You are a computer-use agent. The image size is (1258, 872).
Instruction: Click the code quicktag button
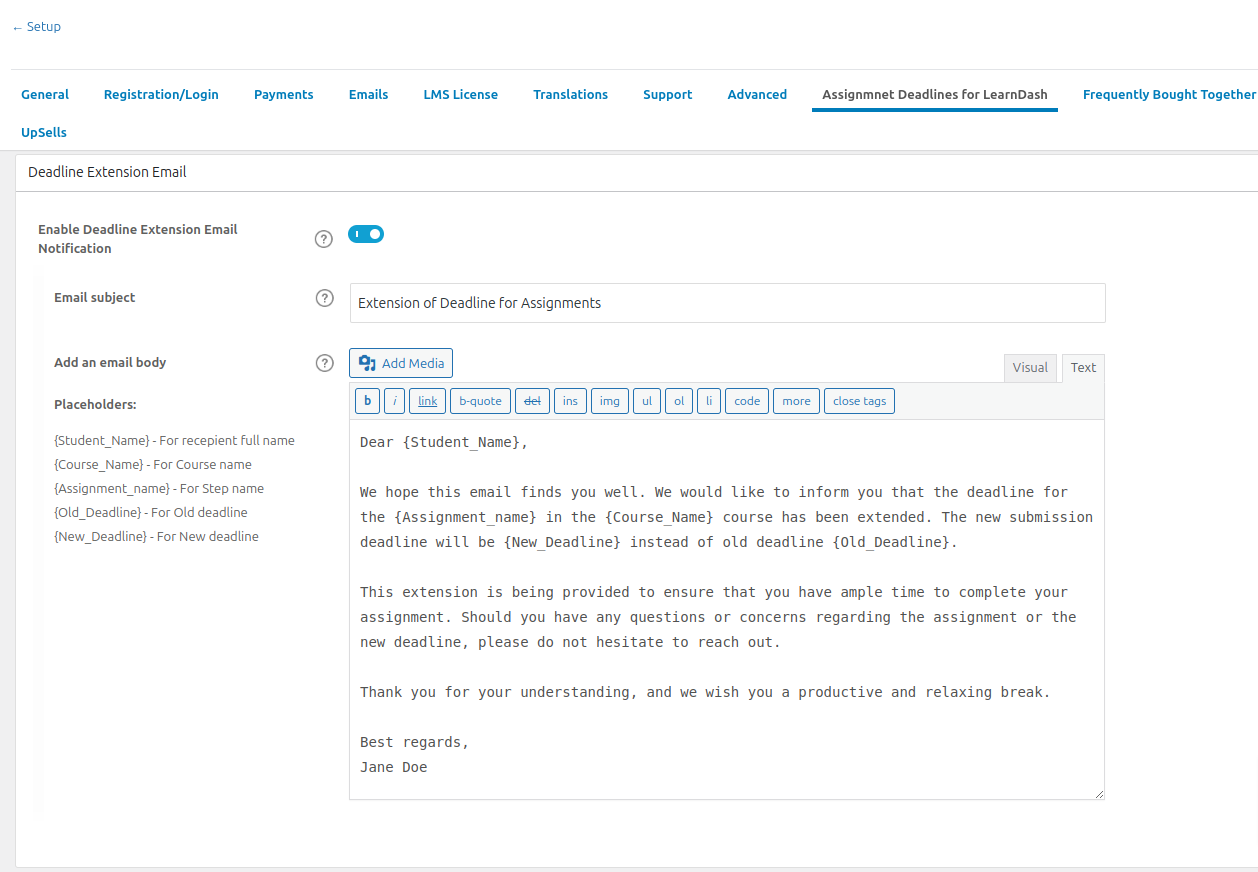[x=747, y=401]
